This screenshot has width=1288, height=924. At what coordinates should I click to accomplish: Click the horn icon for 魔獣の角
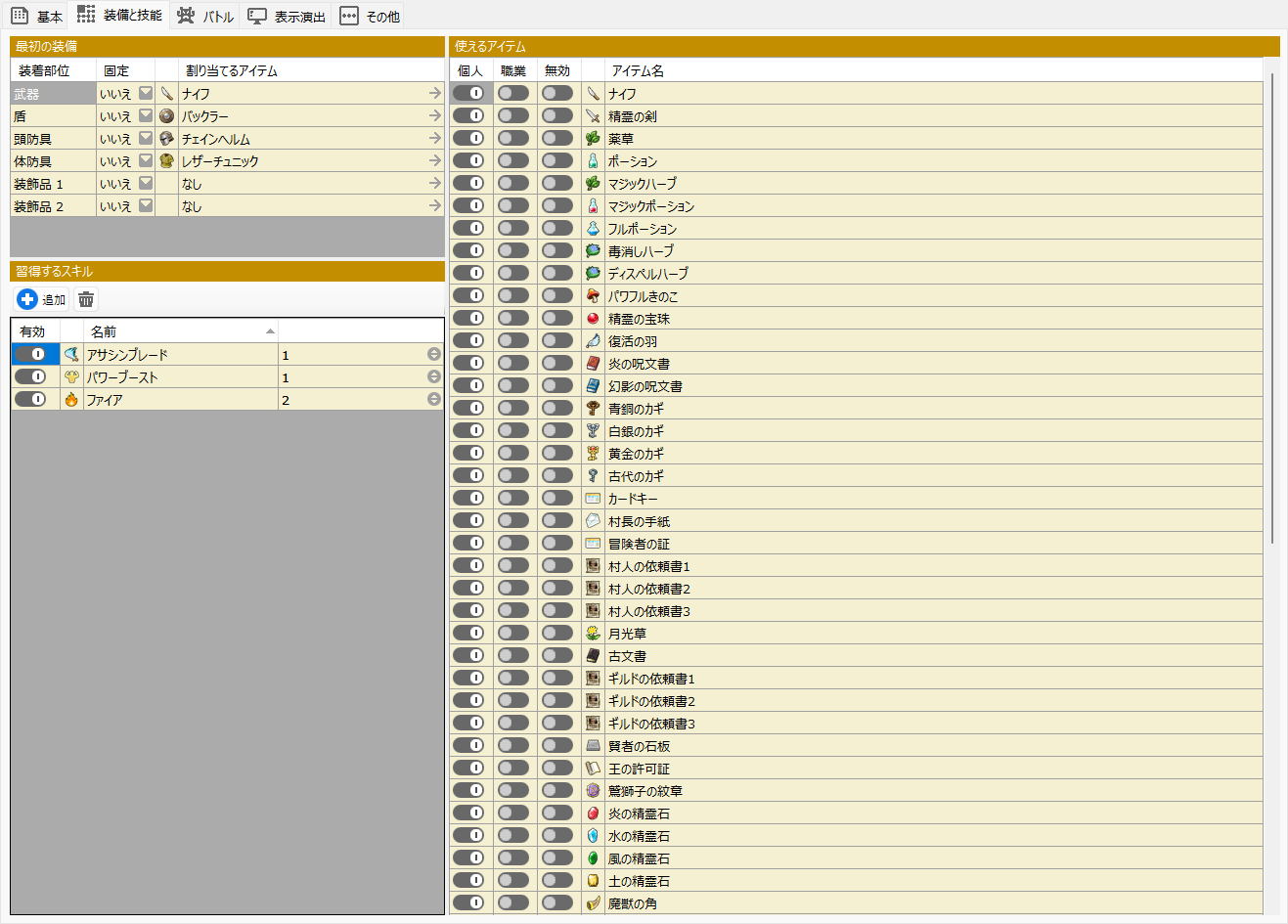pos(593,903)
